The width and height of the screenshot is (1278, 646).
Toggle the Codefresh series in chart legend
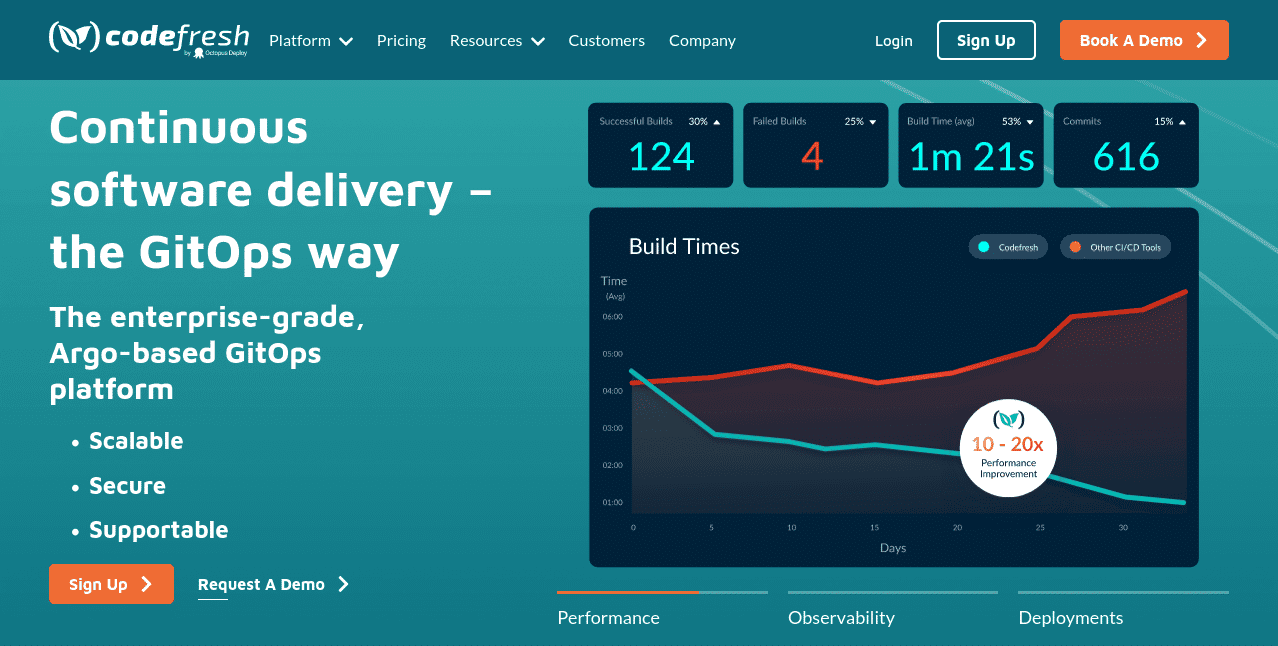pyautogui.click(x=1007, y=246)
